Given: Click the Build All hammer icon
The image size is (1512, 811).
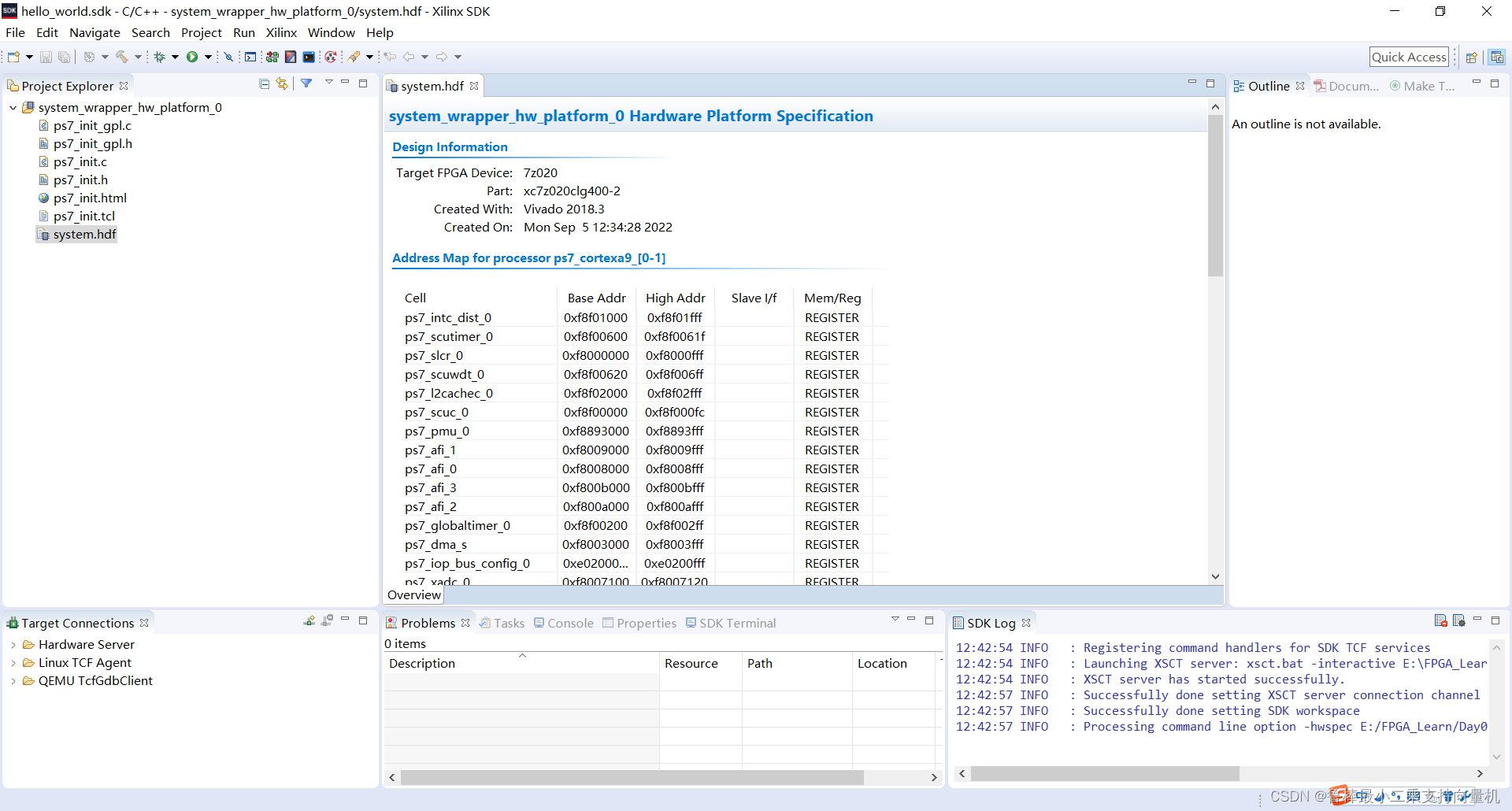Looking at the screenshot, I should [x=122, y=57].
